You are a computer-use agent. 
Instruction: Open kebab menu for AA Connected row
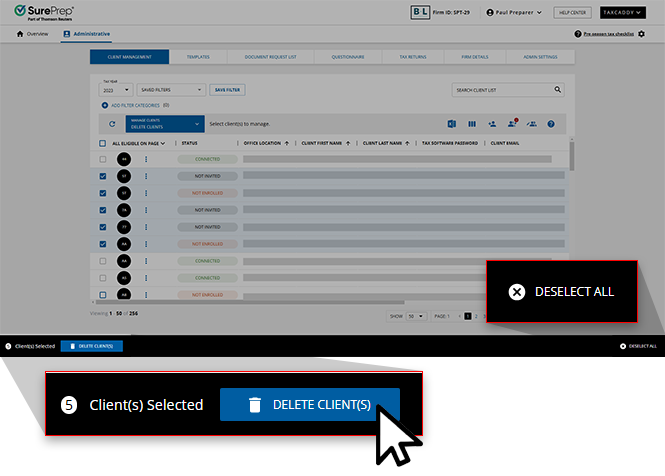coord(146,261)
